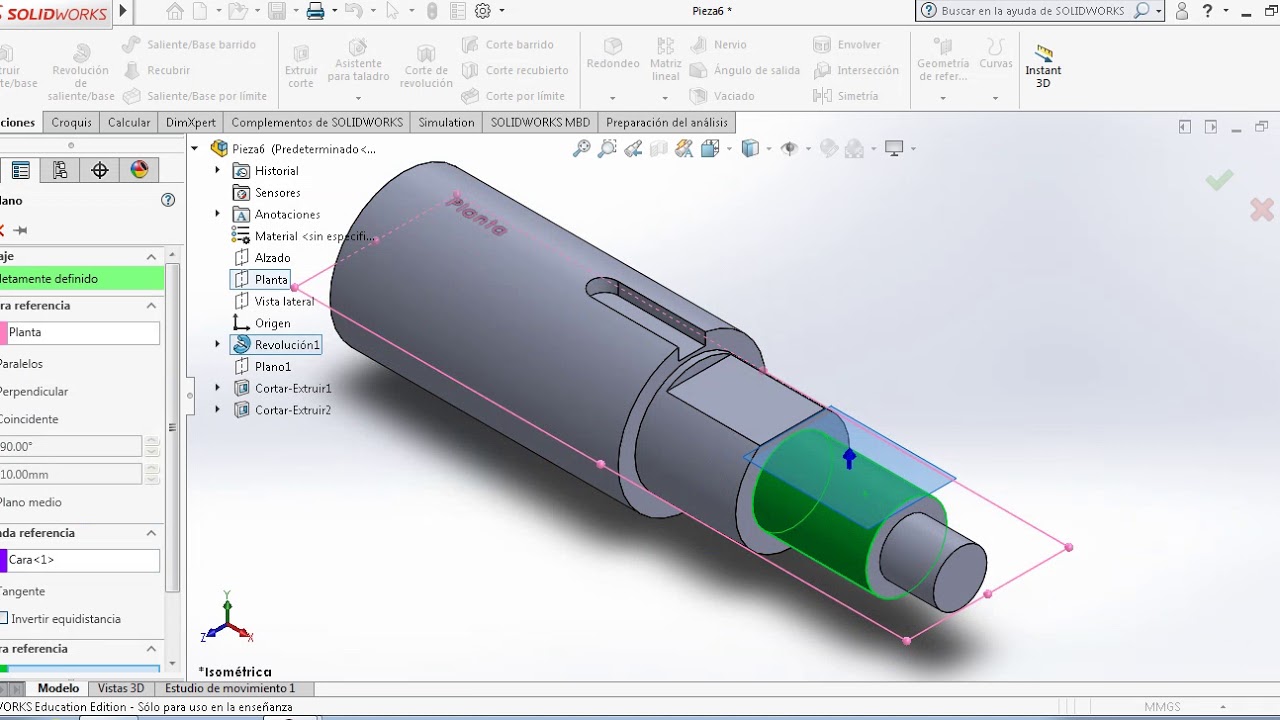Expand the Cortar-Extruir2 feature node
The width and height of the screenshot is (1280, 720).
218,410
